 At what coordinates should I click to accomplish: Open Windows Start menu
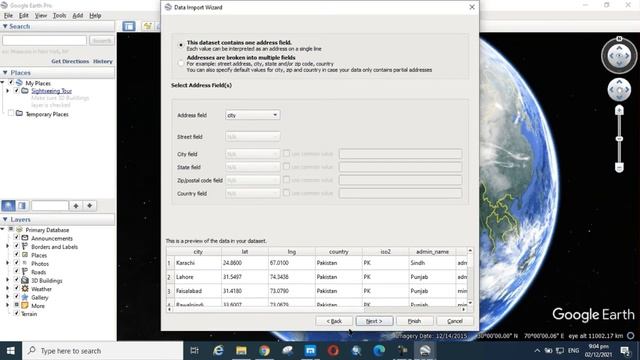[x=11, y=351]
